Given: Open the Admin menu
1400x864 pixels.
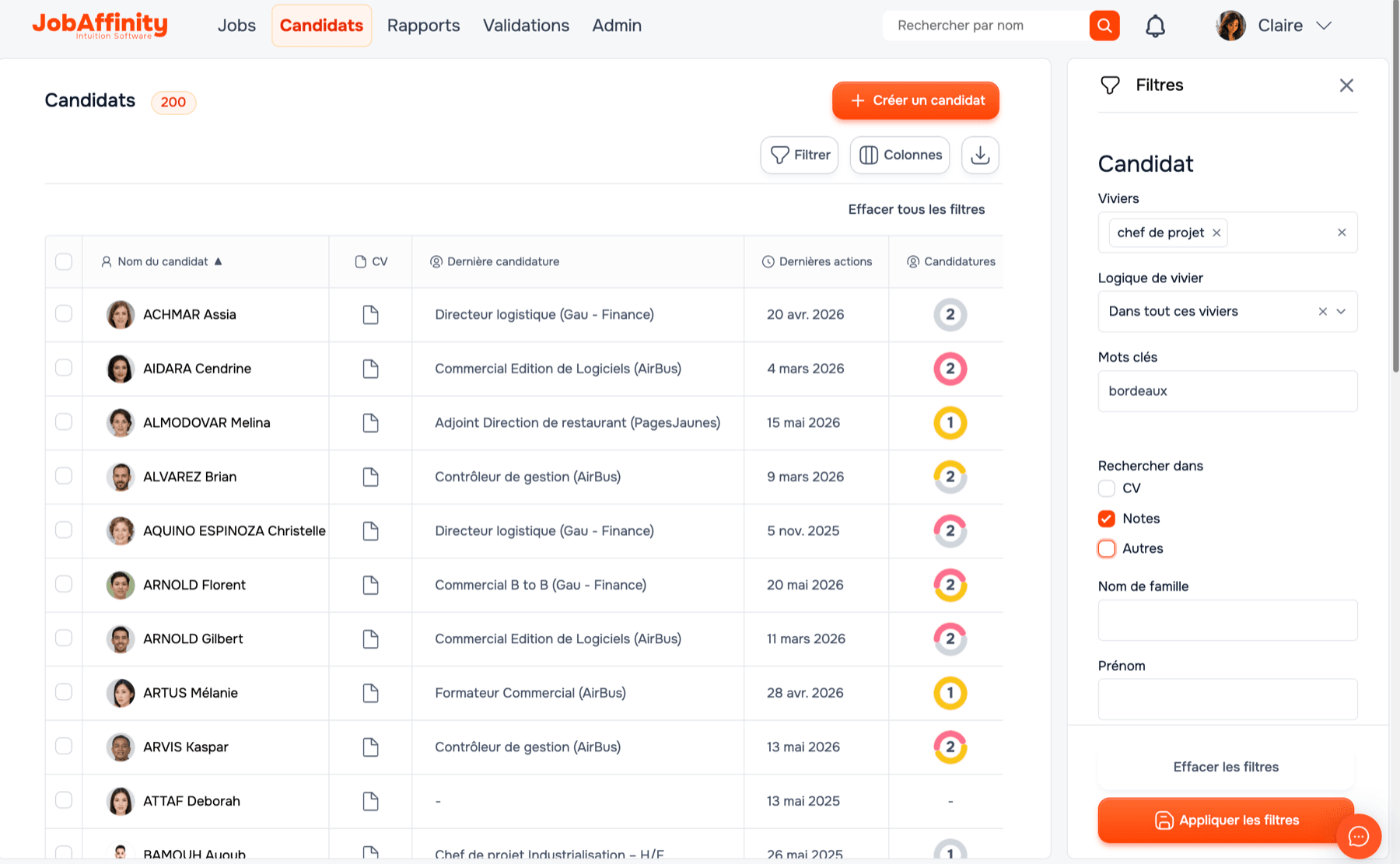Looking at the screenshot, I should click(617, 26).
